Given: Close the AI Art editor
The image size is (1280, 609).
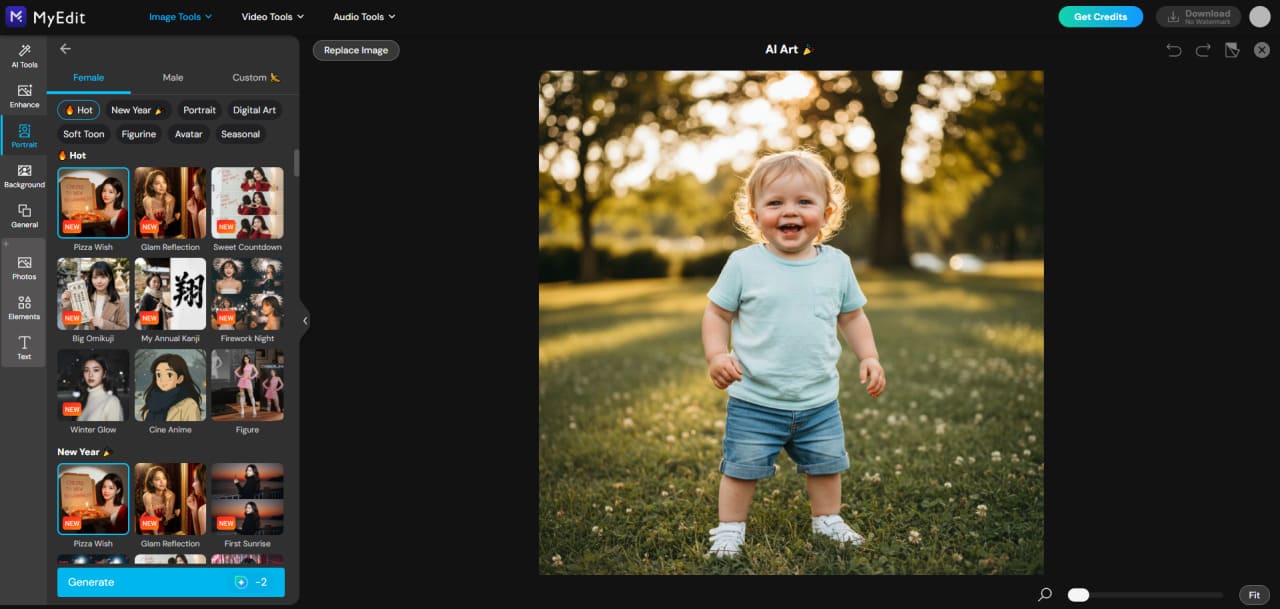Looking at the screenshot, I should point(1262,50).
